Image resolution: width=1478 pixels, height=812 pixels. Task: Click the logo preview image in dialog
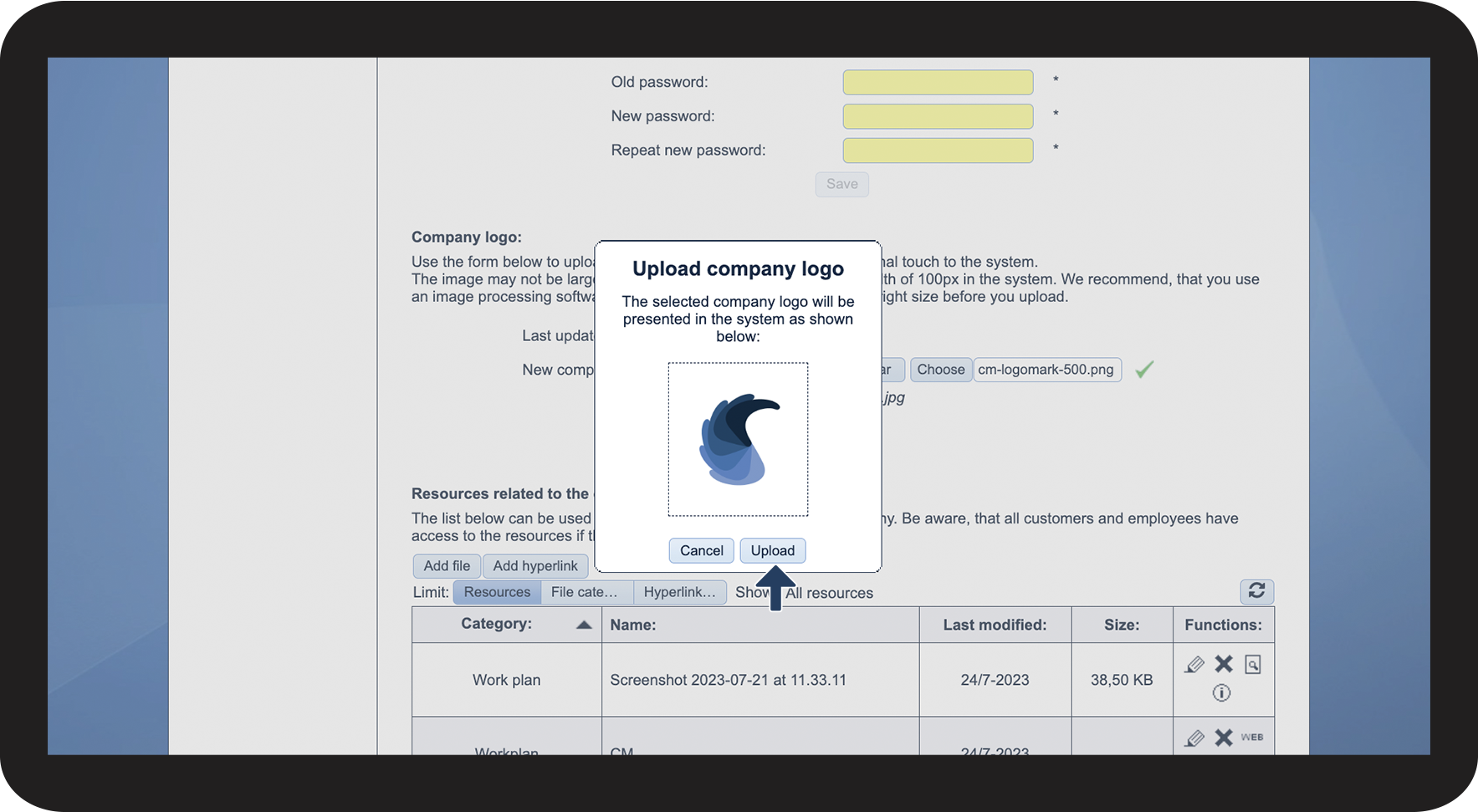tap(738, 439)
